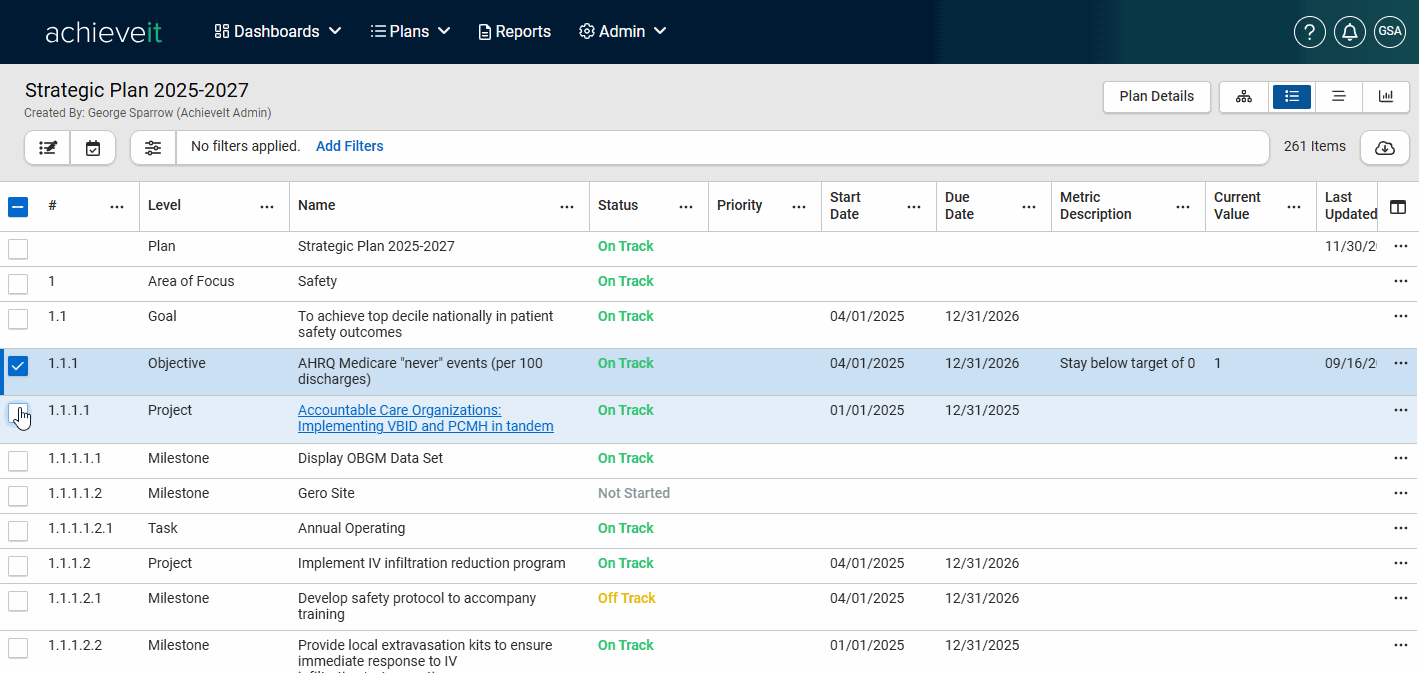This screenshot has width=1419, height=673.
Task: Click the Not Started status text
Action: [x=634, y=493]
